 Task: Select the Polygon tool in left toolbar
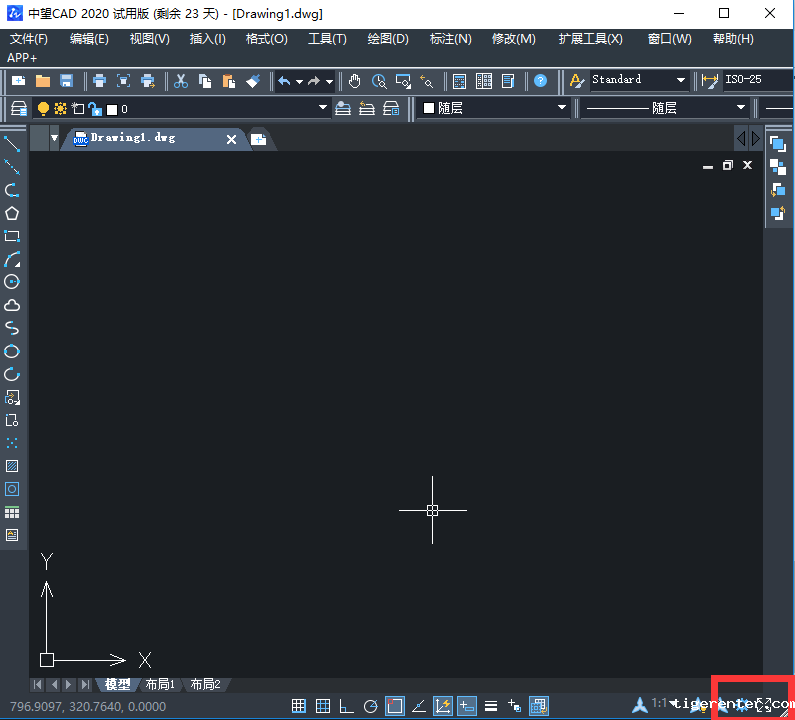click(12, 213)
